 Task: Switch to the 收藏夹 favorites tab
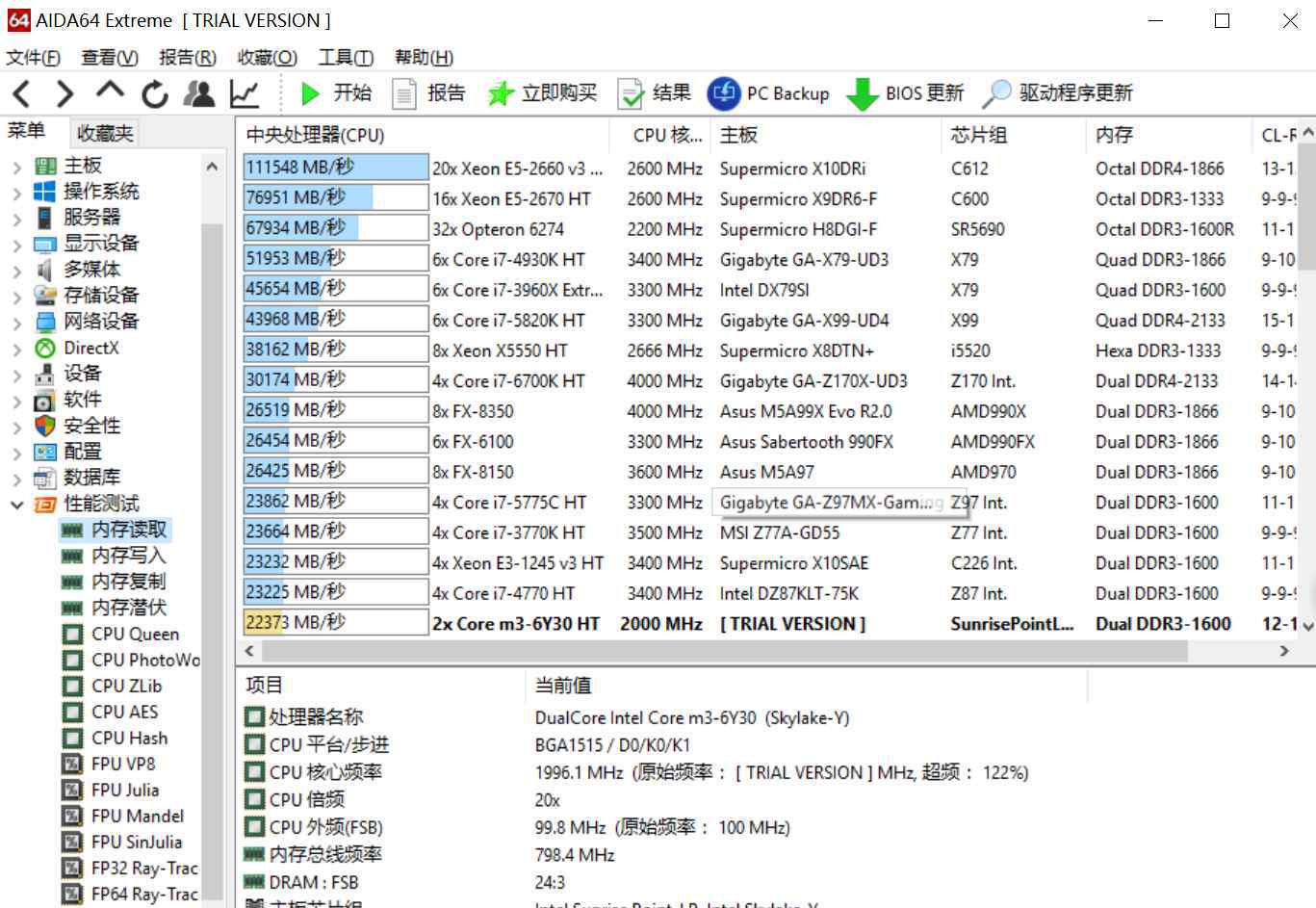pyautogui.click(x=105, y=133)
